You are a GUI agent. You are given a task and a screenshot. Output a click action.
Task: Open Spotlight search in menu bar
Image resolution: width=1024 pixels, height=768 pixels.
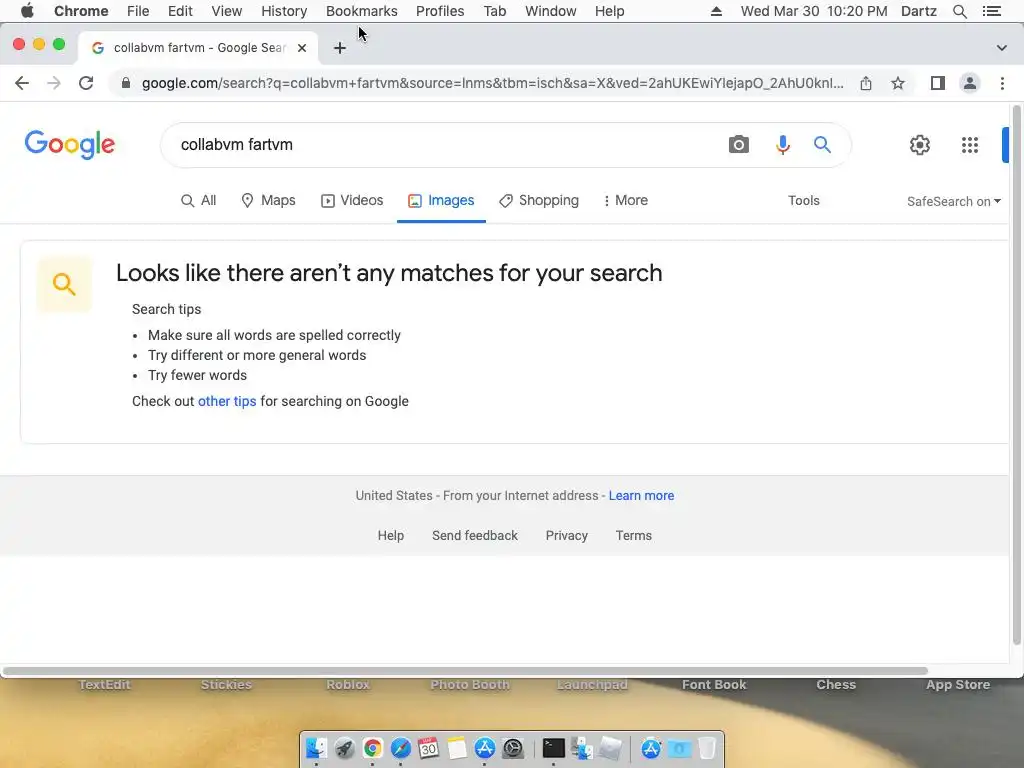click(x=959, y=11)
